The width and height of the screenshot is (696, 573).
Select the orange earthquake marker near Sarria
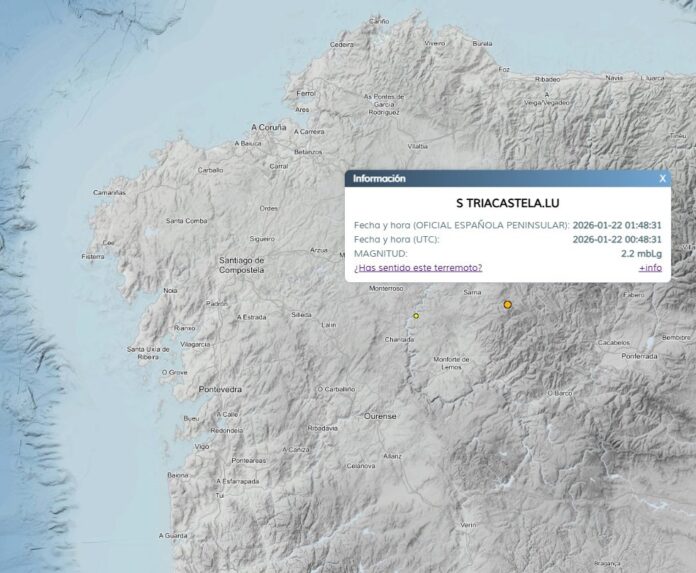(x=508, y=304)
